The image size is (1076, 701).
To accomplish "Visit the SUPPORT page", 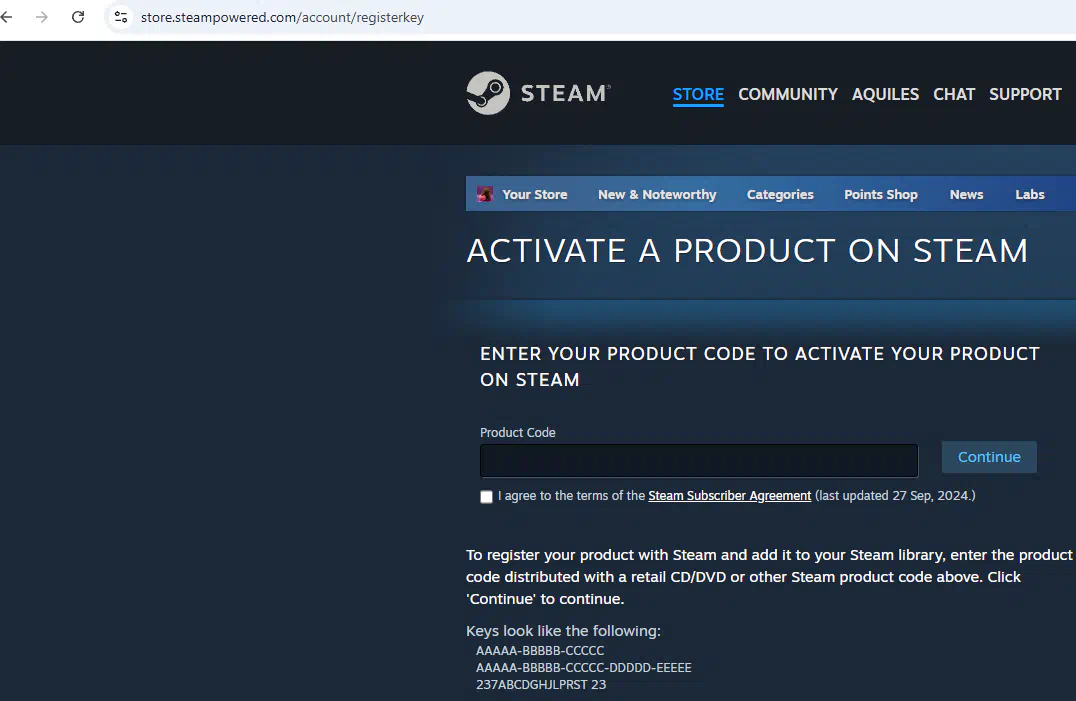I will (1025, 95).
